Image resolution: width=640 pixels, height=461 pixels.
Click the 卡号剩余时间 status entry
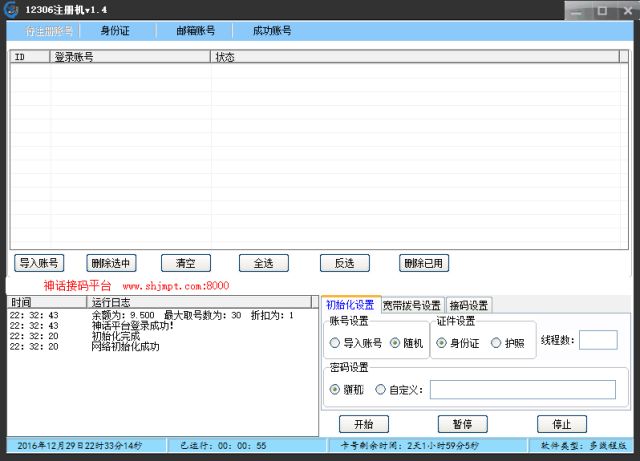[409, 445]
